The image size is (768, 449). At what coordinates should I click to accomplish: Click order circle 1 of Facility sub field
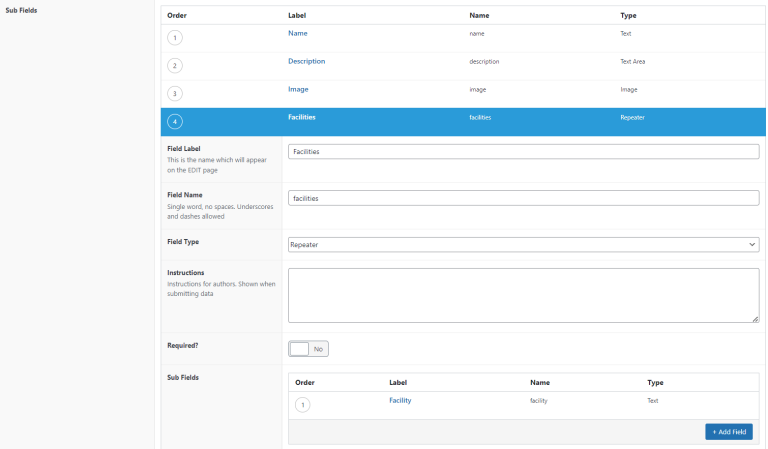click(304, 405)
